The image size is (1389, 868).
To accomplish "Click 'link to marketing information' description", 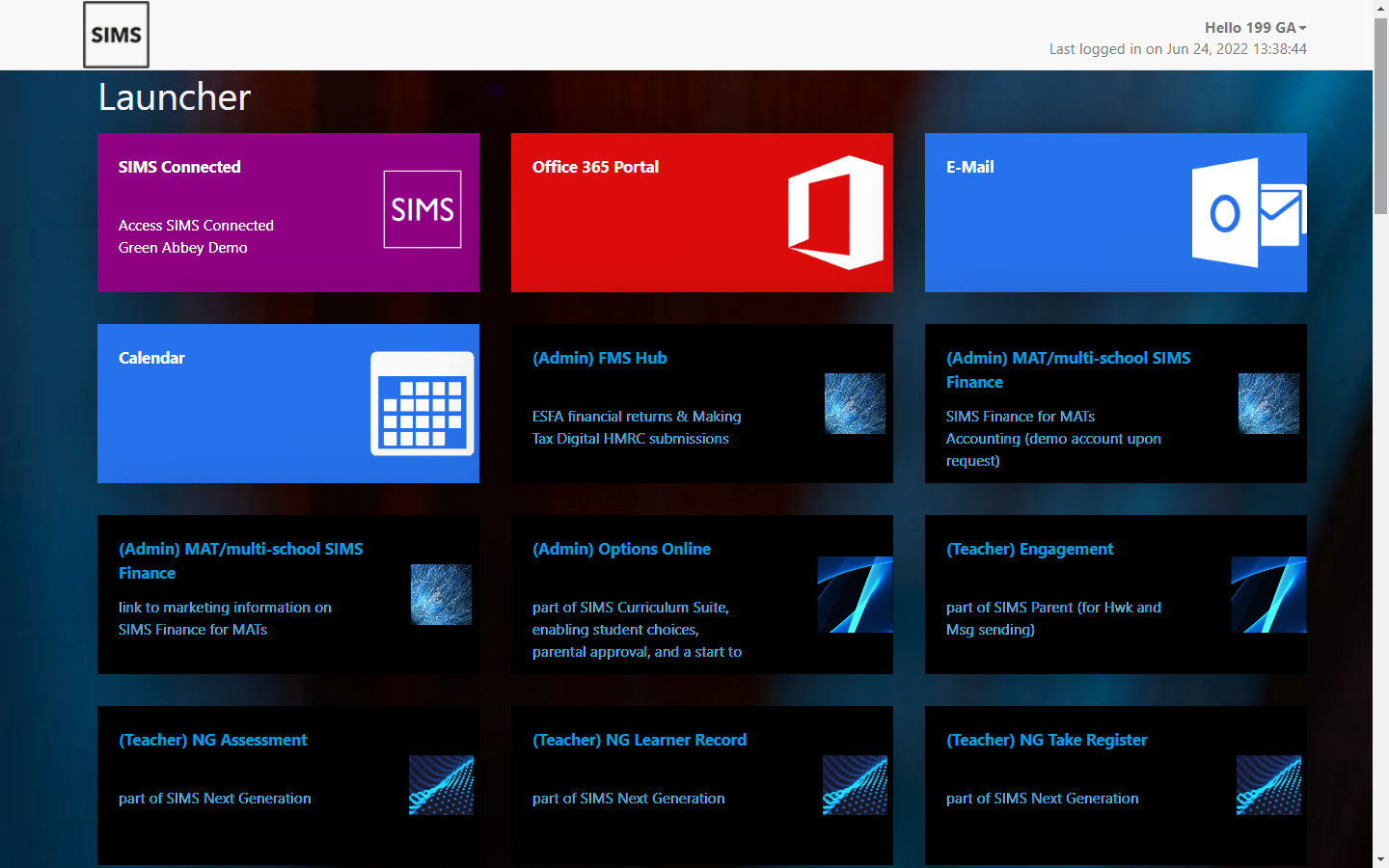I will tap(225, 618).
